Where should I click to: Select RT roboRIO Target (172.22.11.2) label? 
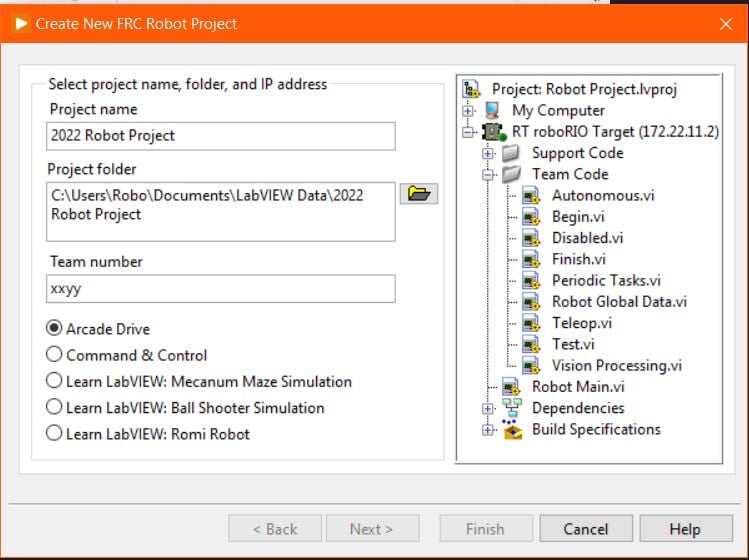(x=615, y=132)
